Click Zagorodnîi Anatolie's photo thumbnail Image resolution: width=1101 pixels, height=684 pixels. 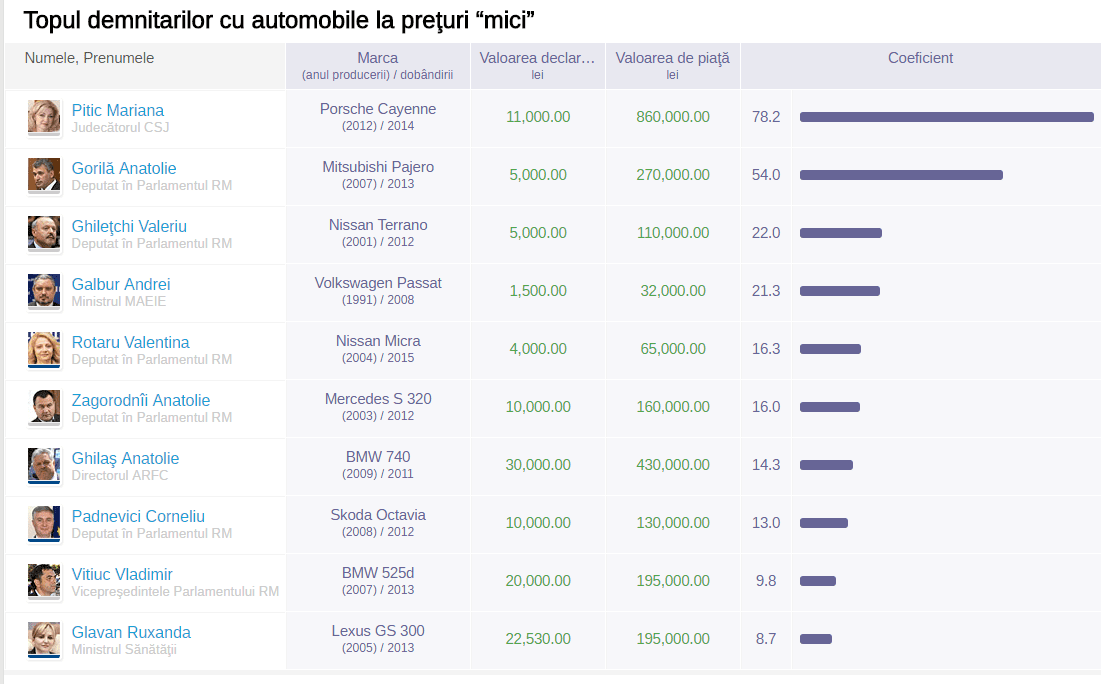(x=44, y=407)
